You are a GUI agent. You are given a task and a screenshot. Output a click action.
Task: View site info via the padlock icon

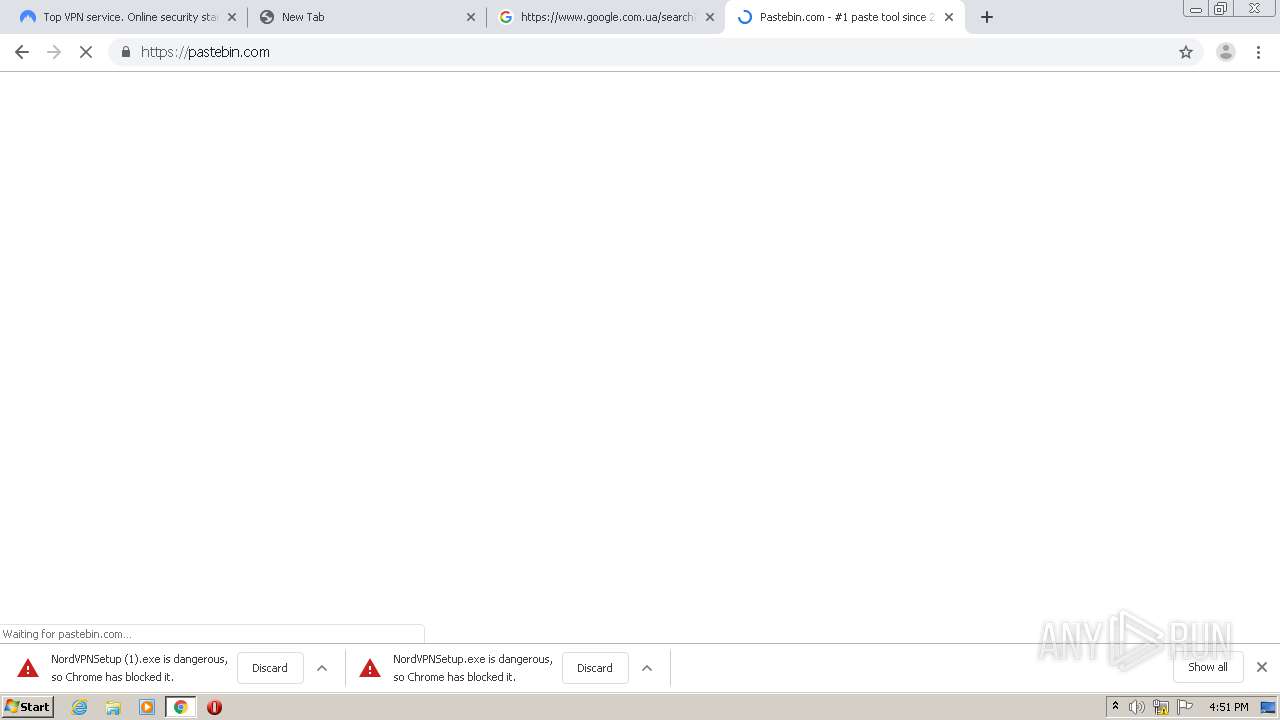tap(125, 52)
